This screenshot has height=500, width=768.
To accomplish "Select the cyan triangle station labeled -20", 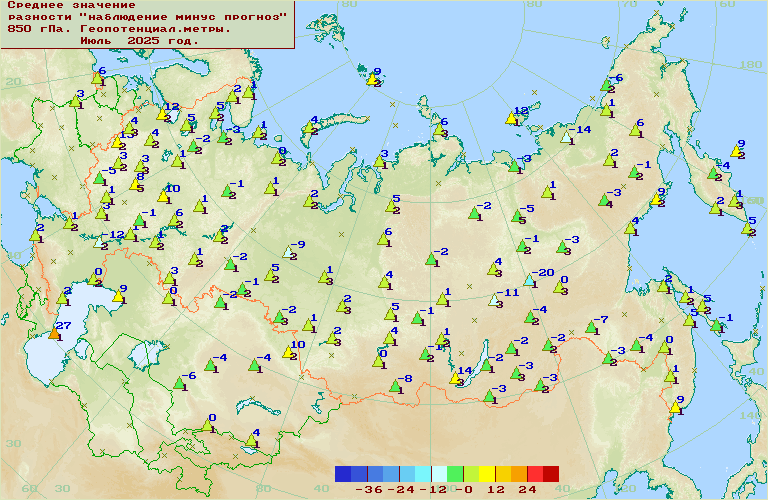I will pyautogui.click(x=529, y=281).
